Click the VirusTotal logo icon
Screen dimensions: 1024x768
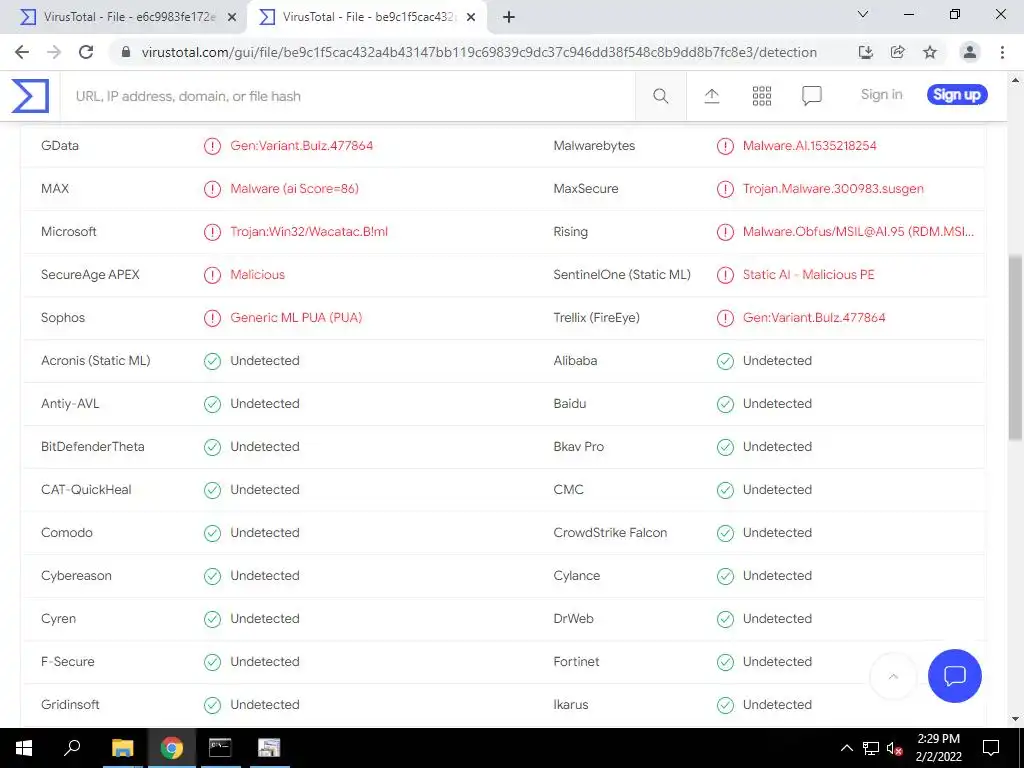30,96
